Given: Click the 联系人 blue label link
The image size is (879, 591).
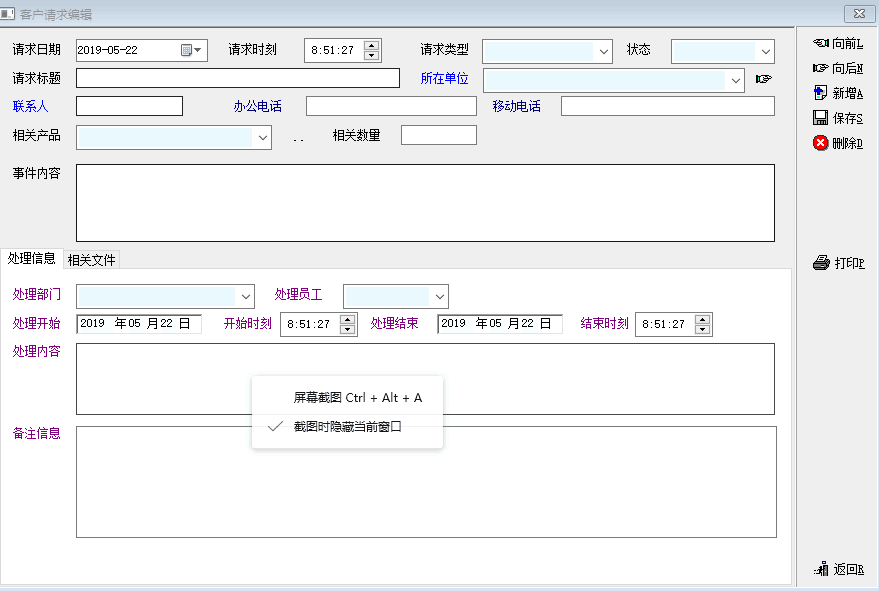Looking at the screenshot, I should (30, 106).
